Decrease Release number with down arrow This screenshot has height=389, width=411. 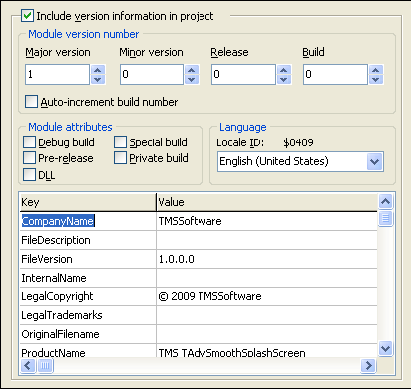[x=284, y=79]
